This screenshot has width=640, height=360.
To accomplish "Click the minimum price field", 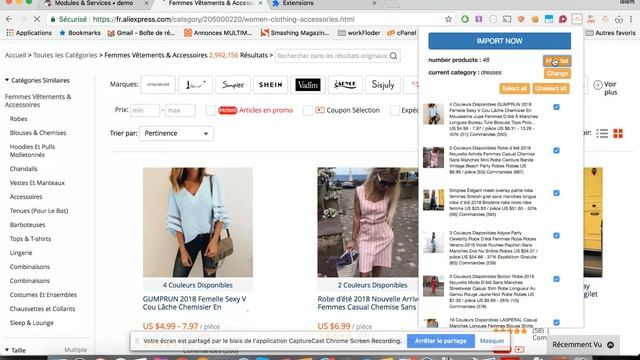I will [x=144, y=110].
